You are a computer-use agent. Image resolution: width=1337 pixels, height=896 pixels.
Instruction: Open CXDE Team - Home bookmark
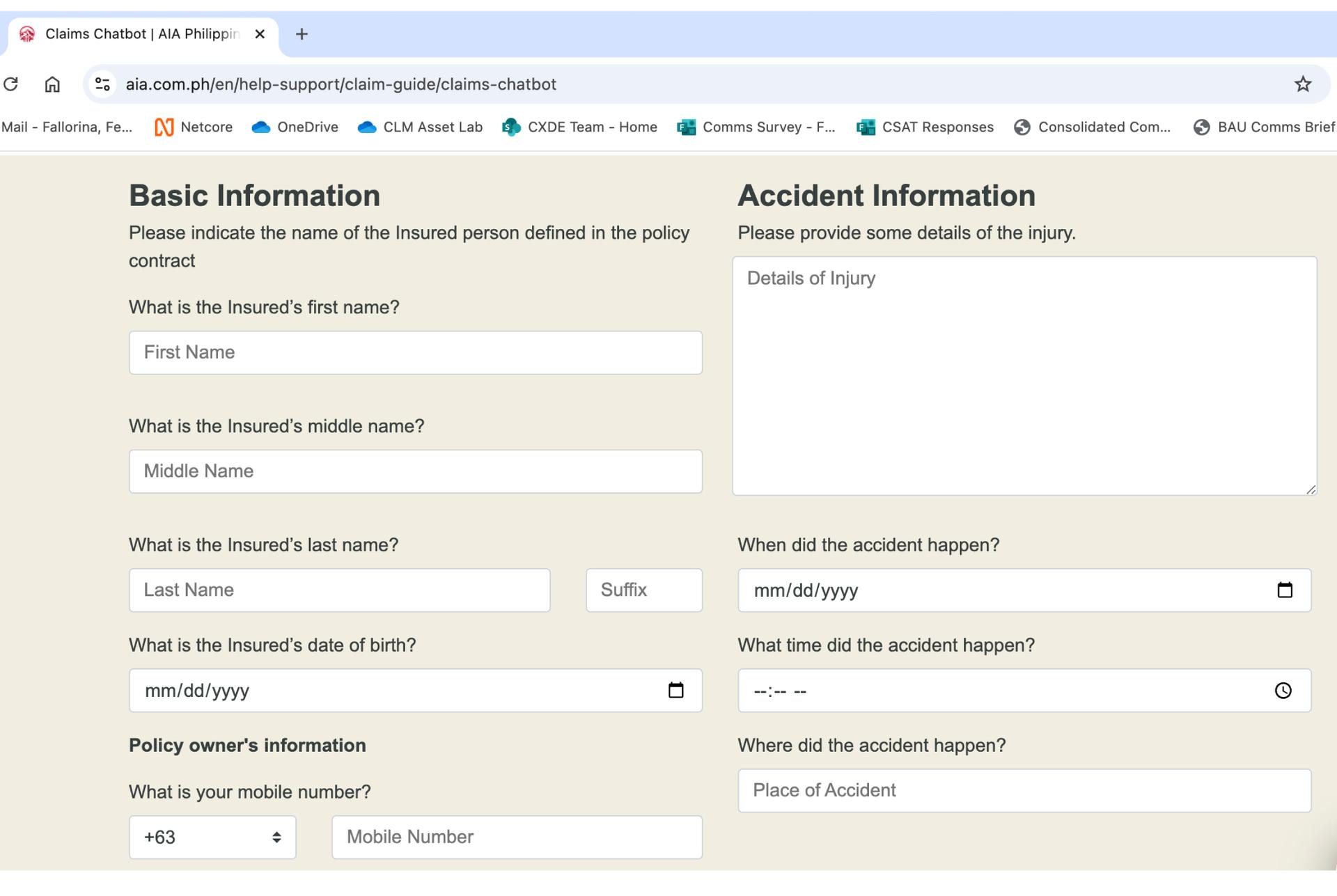[x=579, y=127]
